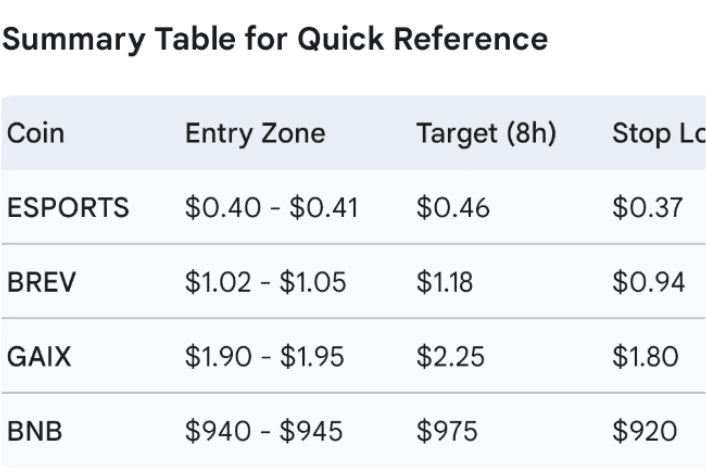The width and height of the screenshot is (706, 473).
Task: Select the BREV coin cell
Action: pos(41,283)
